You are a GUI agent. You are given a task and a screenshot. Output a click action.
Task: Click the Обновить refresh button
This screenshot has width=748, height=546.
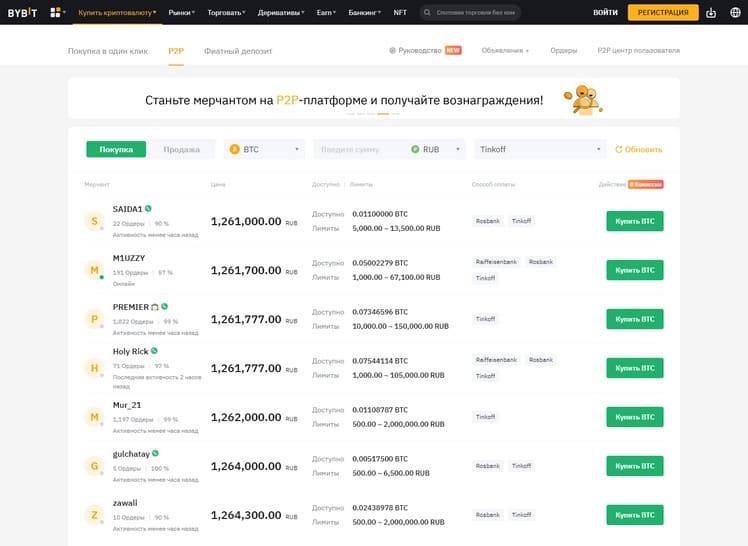[639, 149]
